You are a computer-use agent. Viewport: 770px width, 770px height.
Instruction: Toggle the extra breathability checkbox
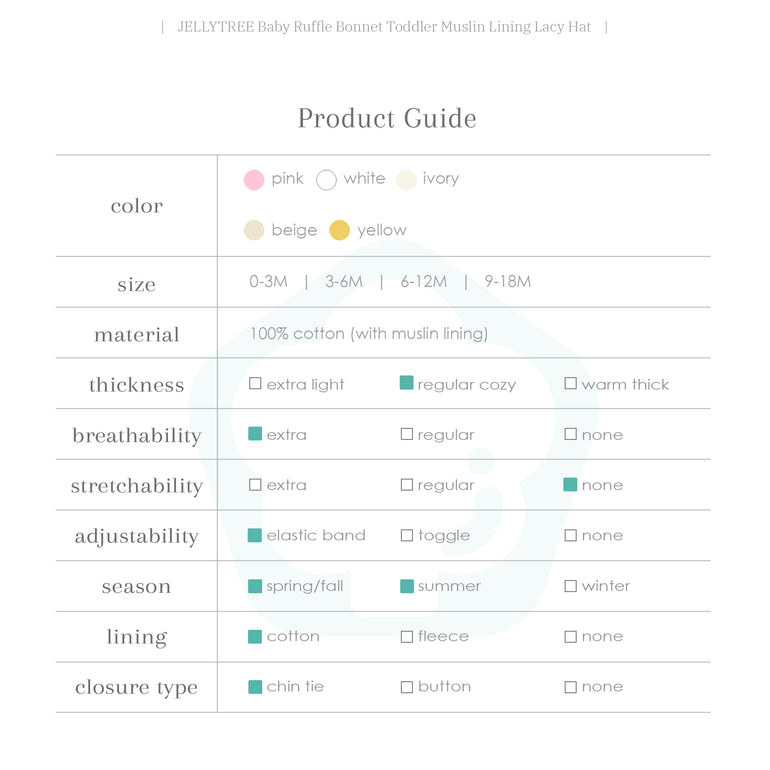coord(255,434)
